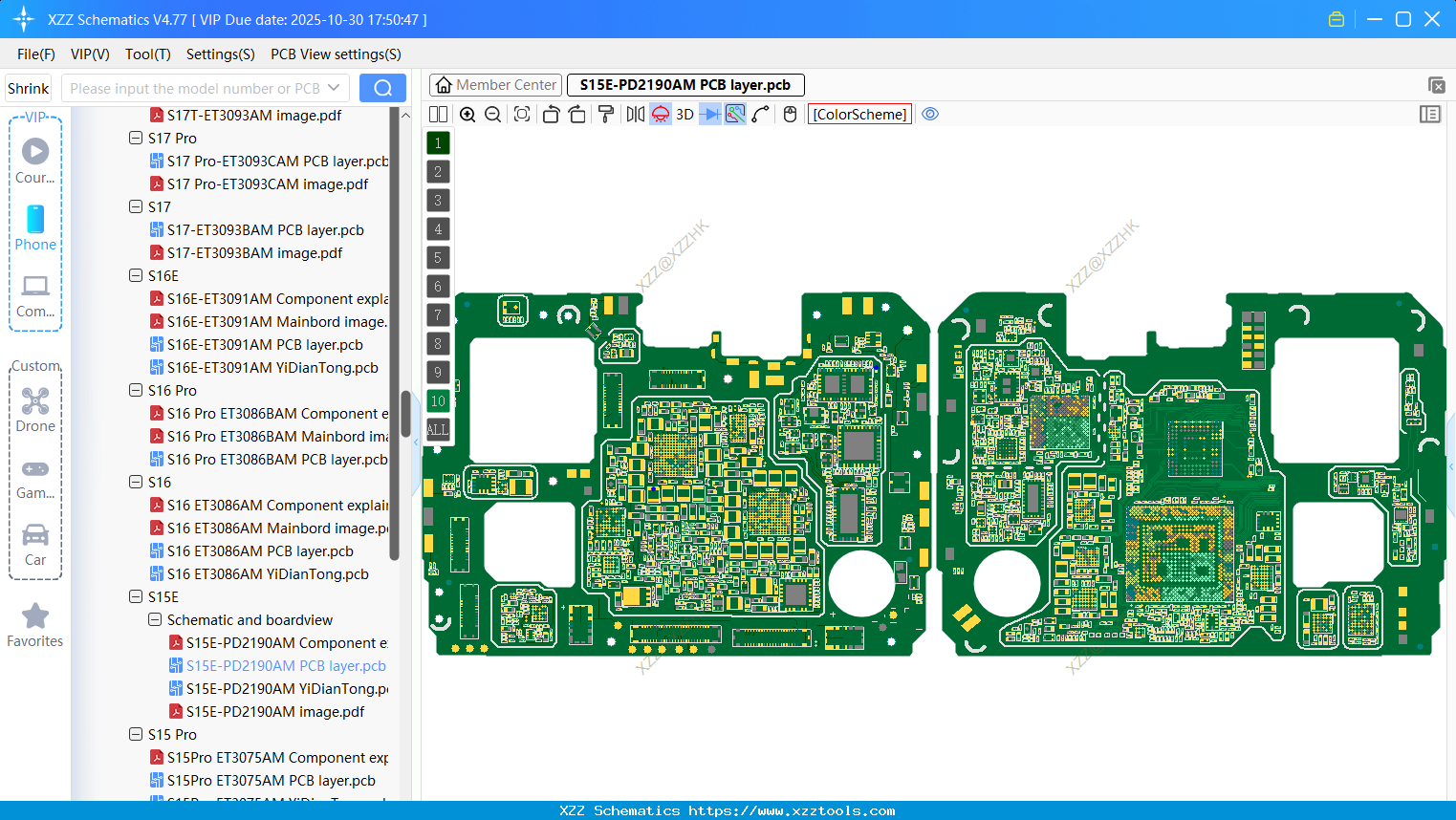Switch to the S15E-PD2190AM PCB layer tab
Screen dimensions: 1456x820
pyautogui.click(x=685, y=84)
